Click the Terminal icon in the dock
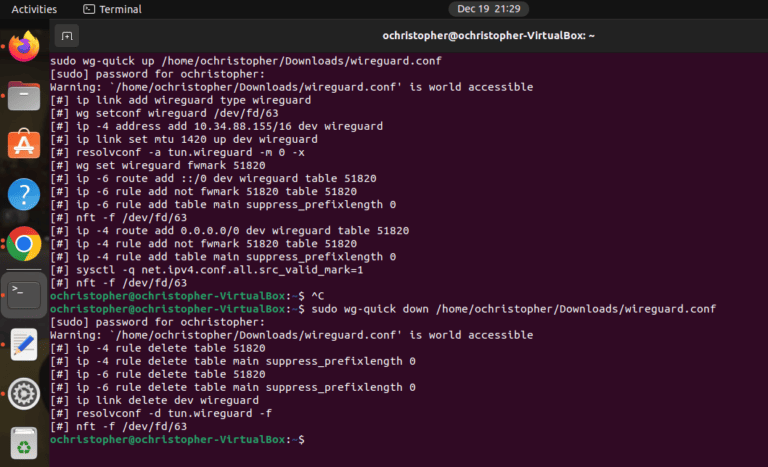Screen dimensions: 768x467 [24, 294]
